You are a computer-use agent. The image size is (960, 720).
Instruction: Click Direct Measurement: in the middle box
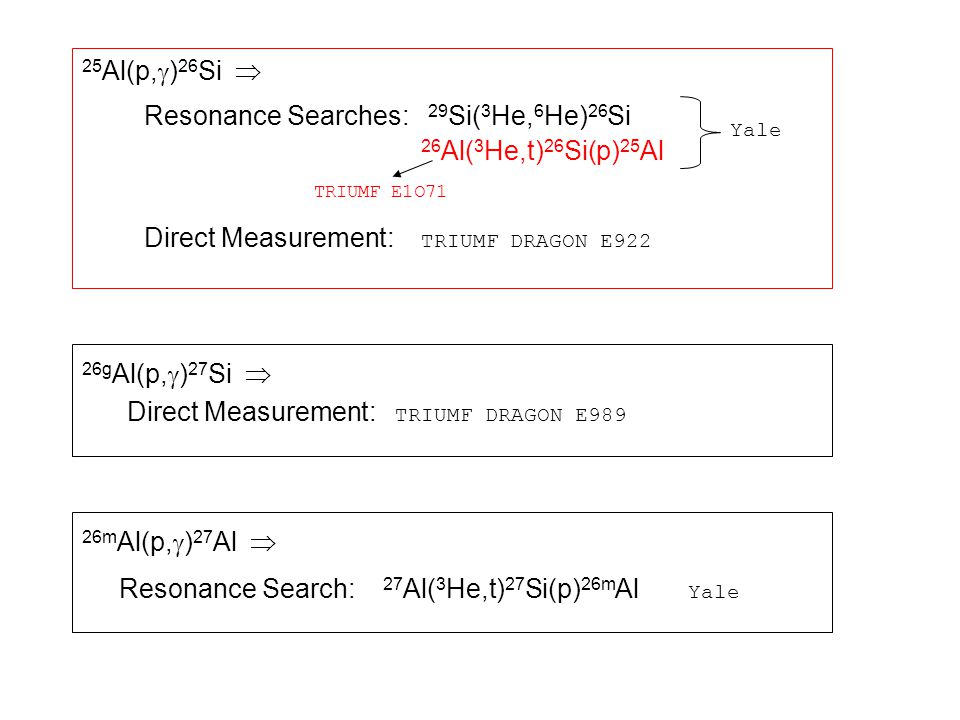tap(251, 412)
